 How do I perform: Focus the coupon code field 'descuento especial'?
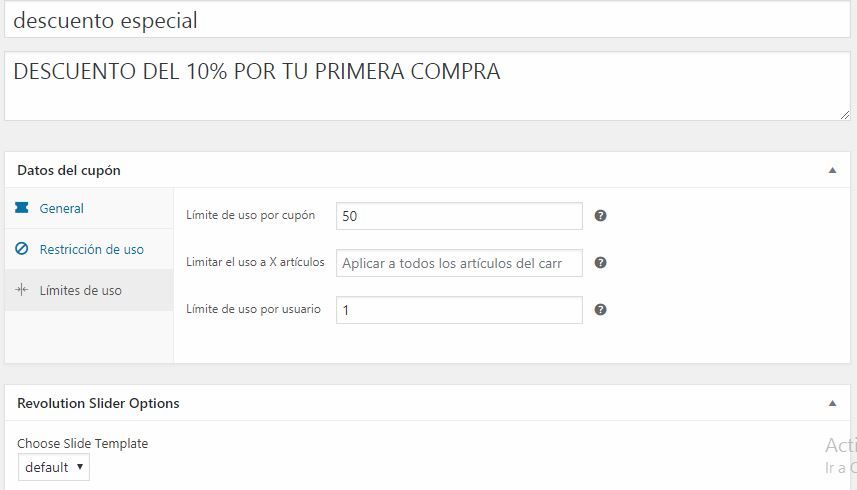click(x=427, y=20)
